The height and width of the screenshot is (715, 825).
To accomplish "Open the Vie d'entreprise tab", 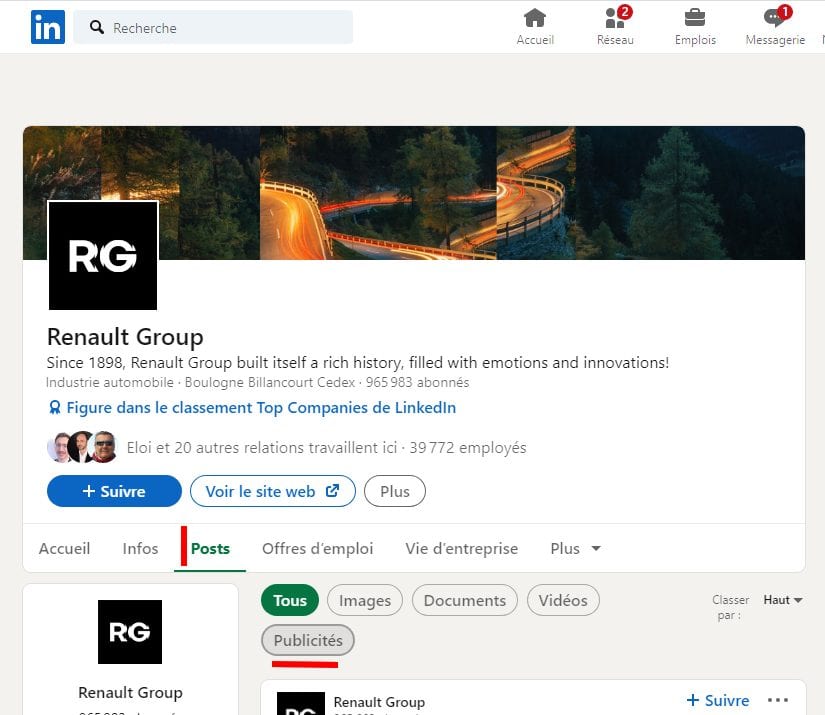I will coord(461,548).
